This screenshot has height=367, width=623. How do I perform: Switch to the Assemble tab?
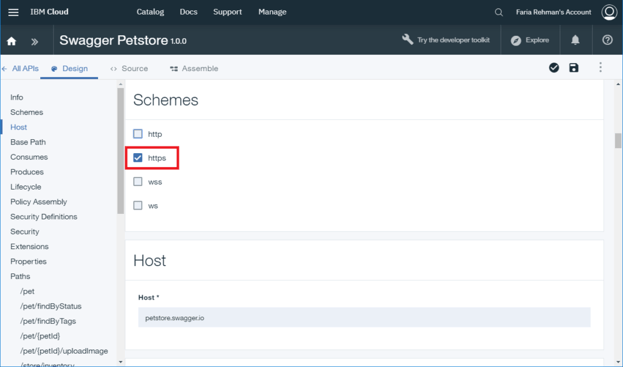pyautogui.click(x=194, y=68)
